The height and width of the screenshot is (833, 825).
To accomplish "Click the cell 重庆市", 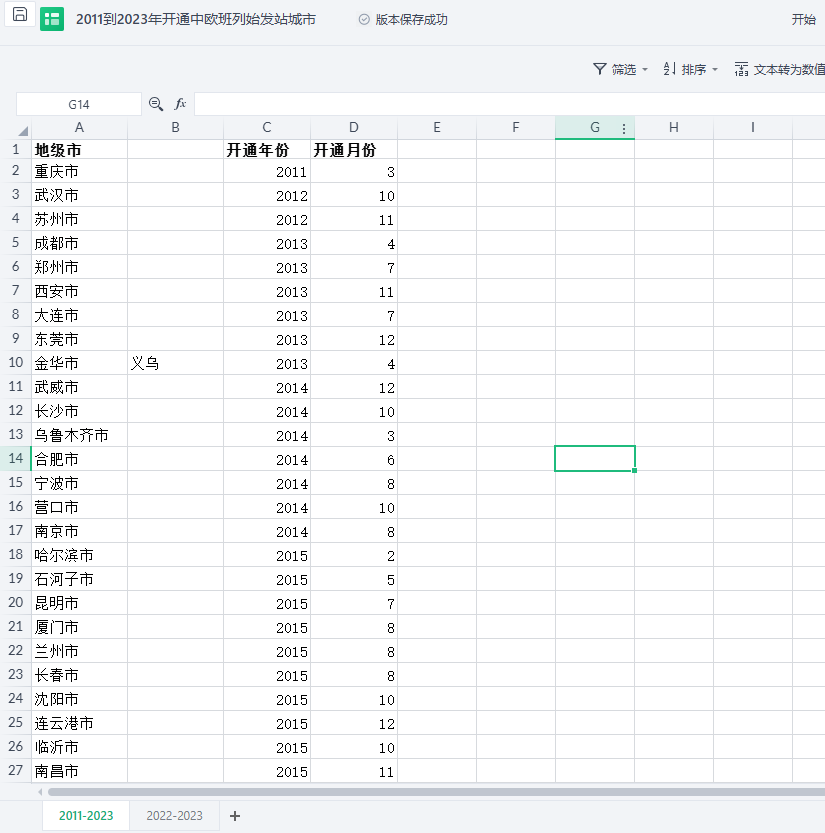I will pyautogui.click(x=79, y=171).
